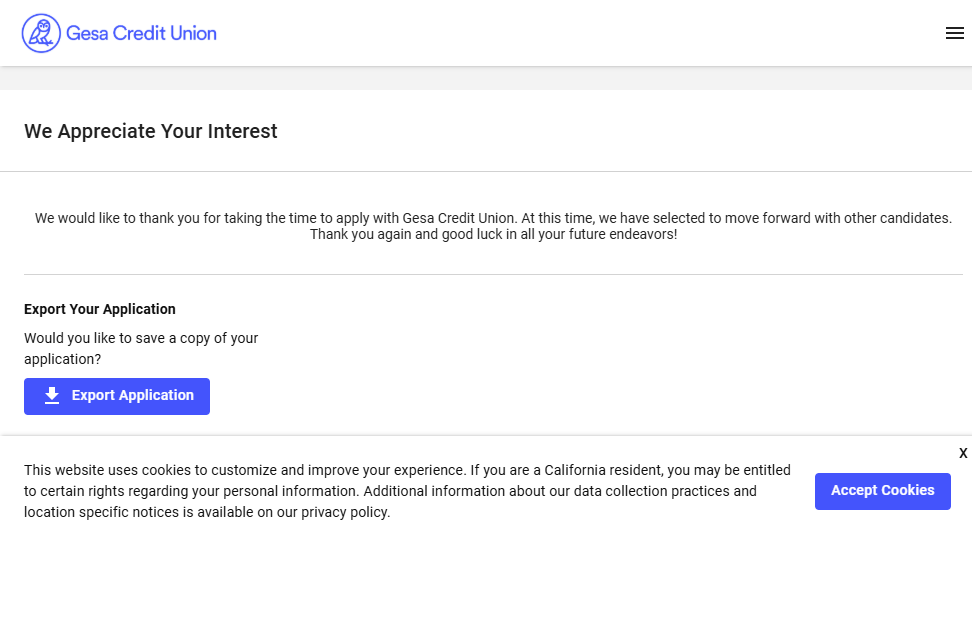Select the 'Export Your Application' section heading

point(100,309)
